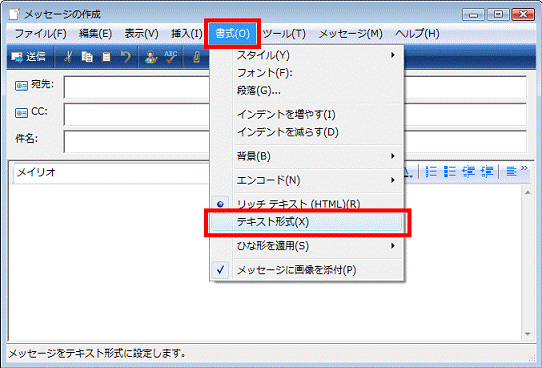
Task: Select インデントを減らす(D) menu entry
Action: tap(306, 132)
